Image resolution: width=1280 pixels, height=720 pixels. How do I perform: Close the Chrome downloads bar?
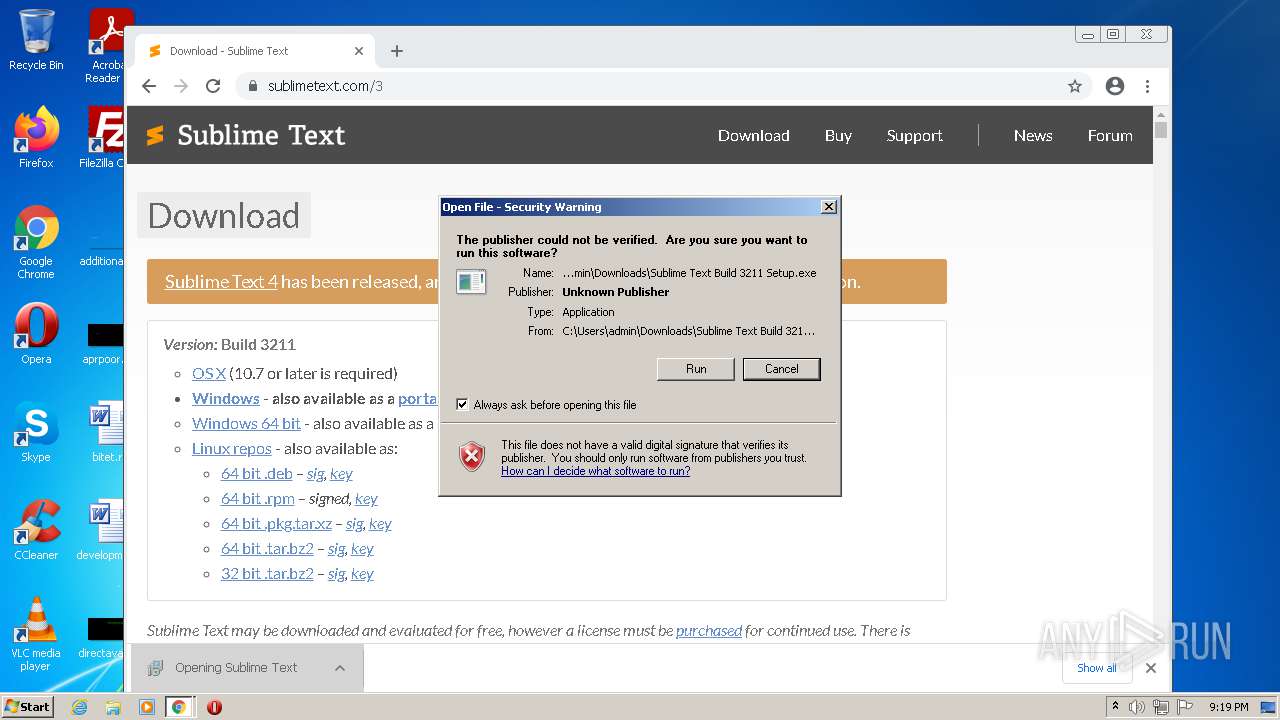point(1151,668)
